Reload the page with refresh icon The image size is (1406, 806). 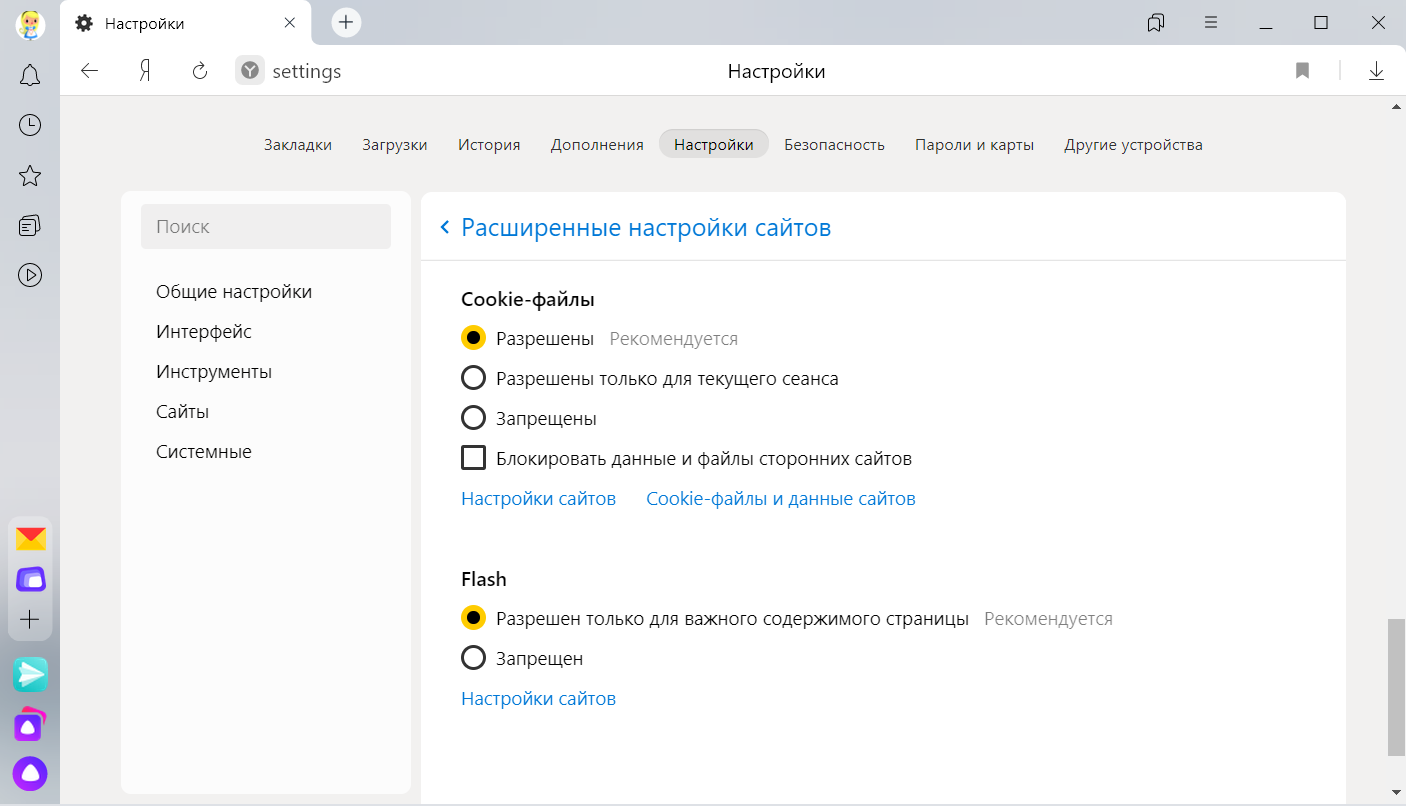coord(200,71)
